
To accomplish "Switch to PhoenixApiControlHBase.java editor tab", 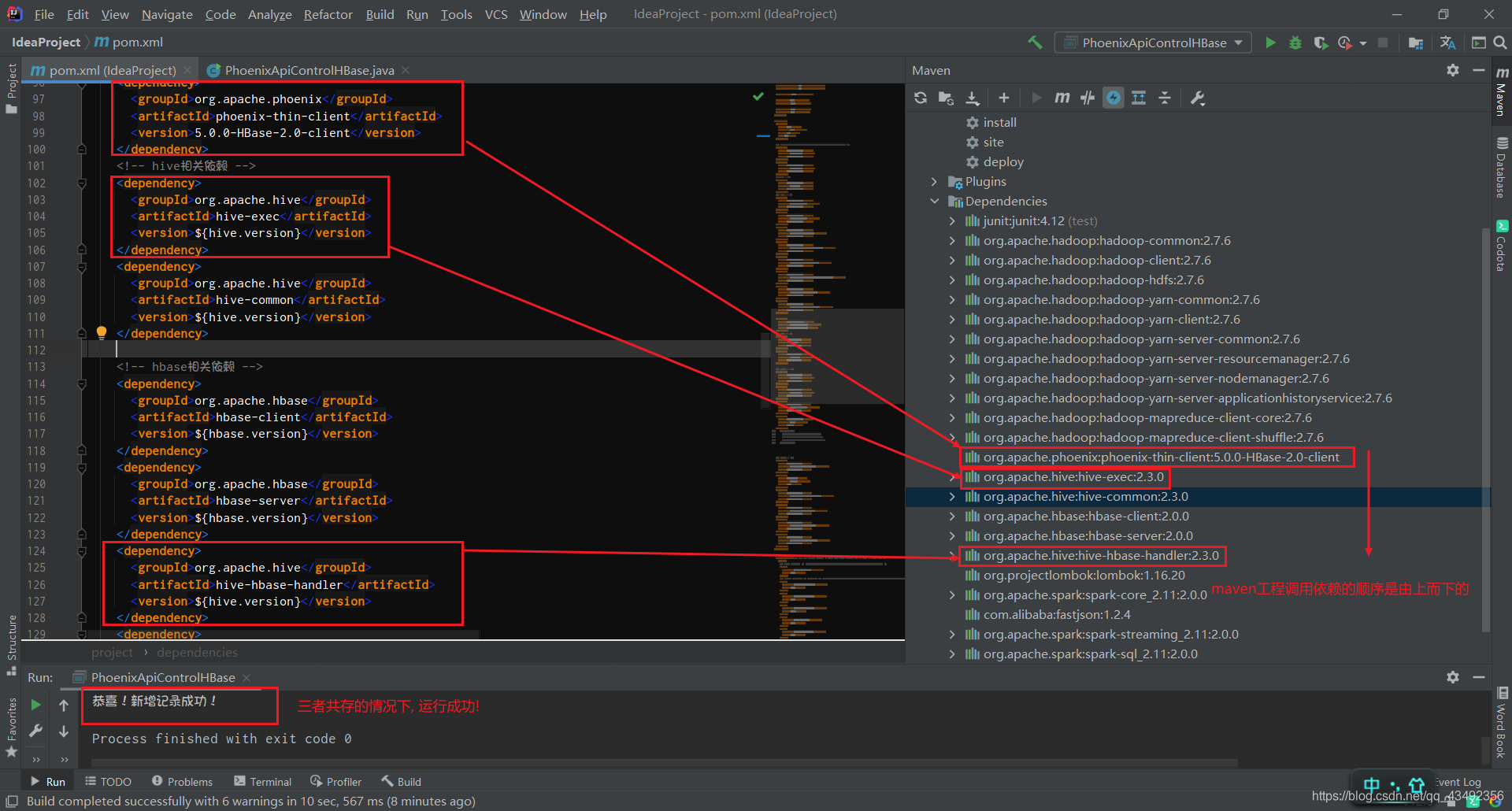I will [x=309, y=70].
